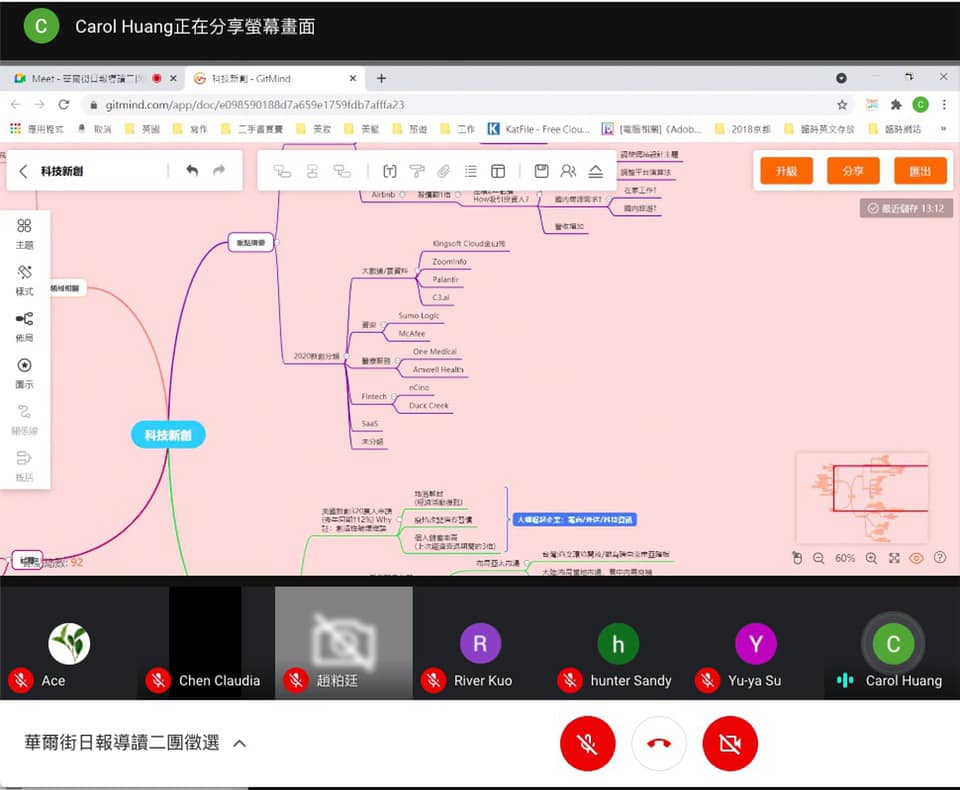Click the minimap navigation thumbnail

pos(862,497)
